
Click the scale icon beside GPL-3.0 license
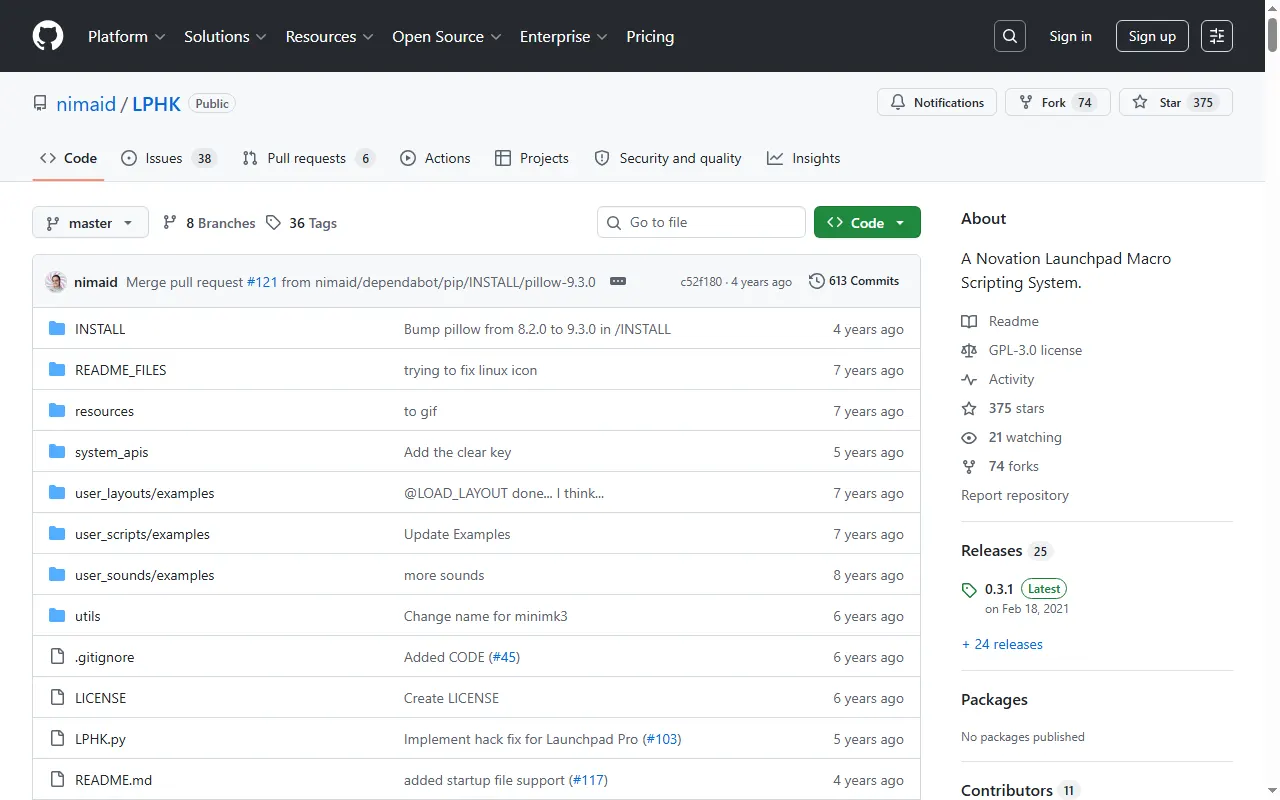[969, 350]
